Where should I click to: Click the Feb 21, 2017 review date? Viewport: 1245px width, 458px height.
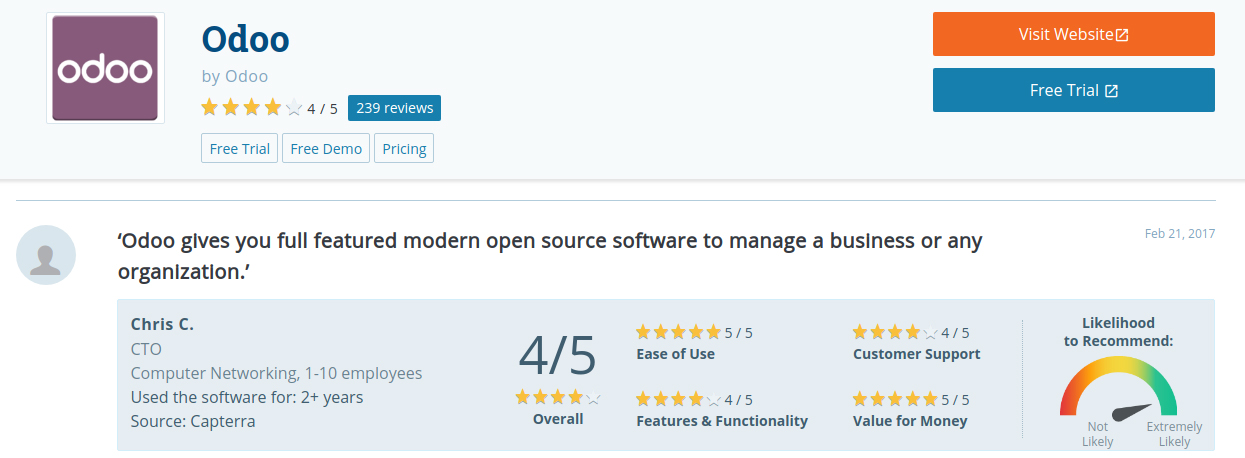1180,234
